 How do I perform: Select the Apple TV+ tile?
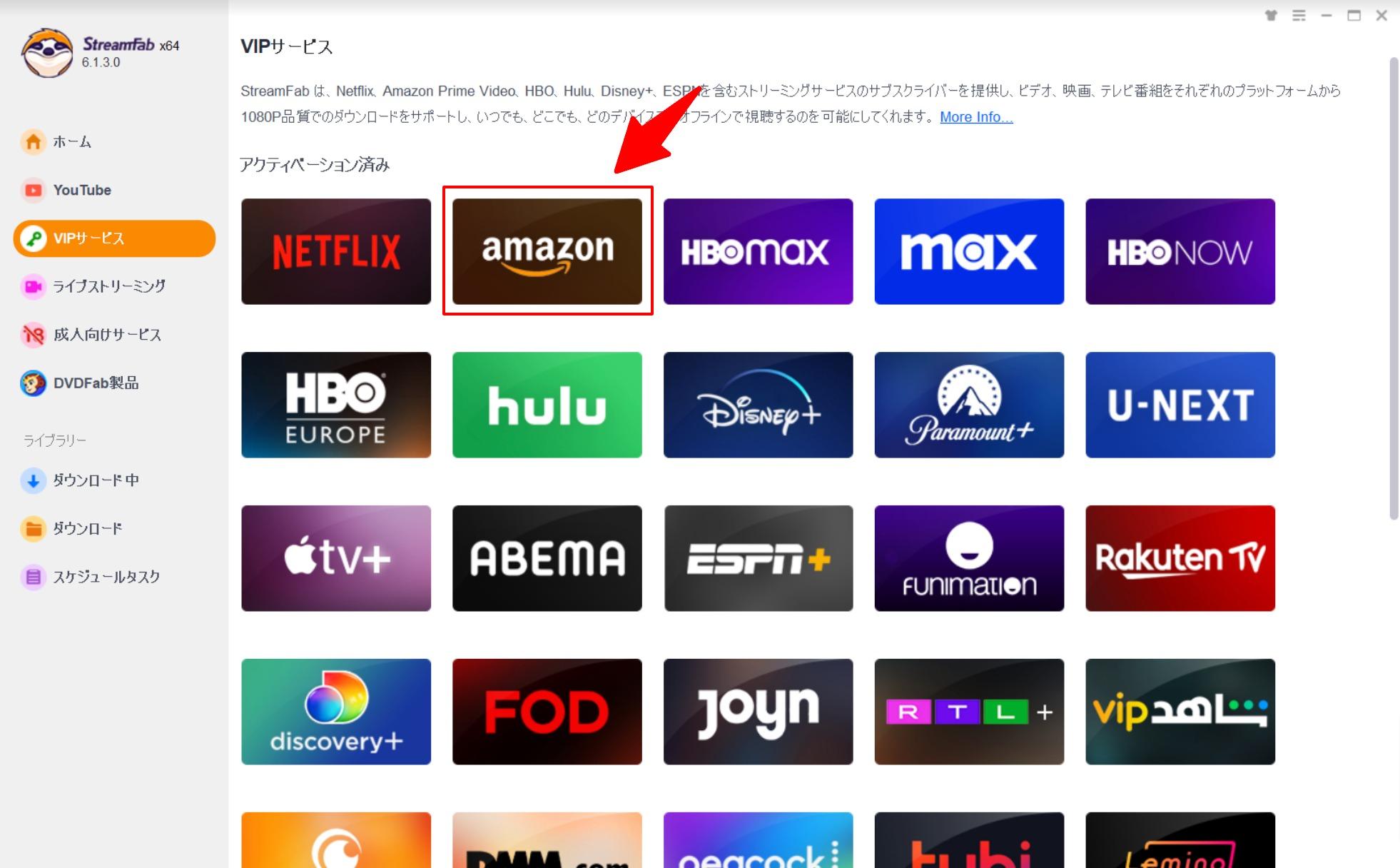click(336, 558)
